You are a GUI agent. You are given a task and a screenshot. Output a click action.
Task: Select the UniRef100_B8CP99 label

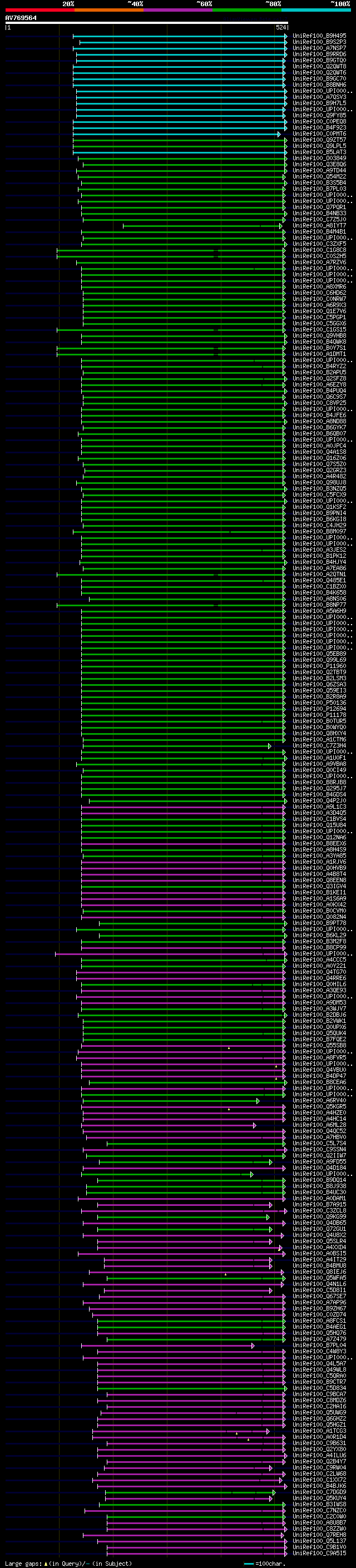[x=319, y=948]
